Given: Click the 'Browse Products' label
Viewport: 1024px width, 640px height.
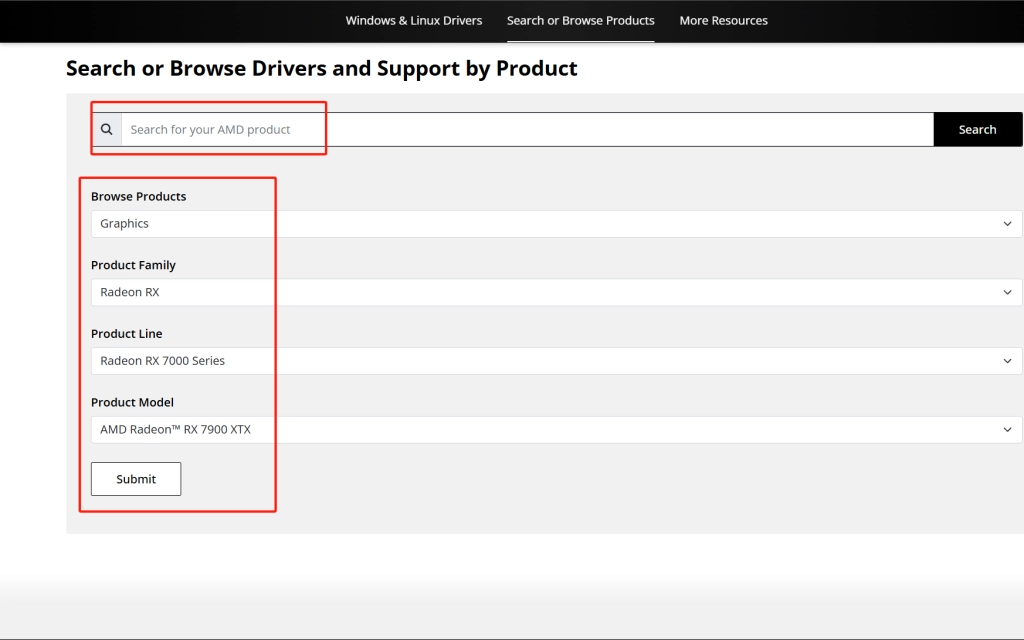Looking at the screenshot, I should (x=138, y=197).
